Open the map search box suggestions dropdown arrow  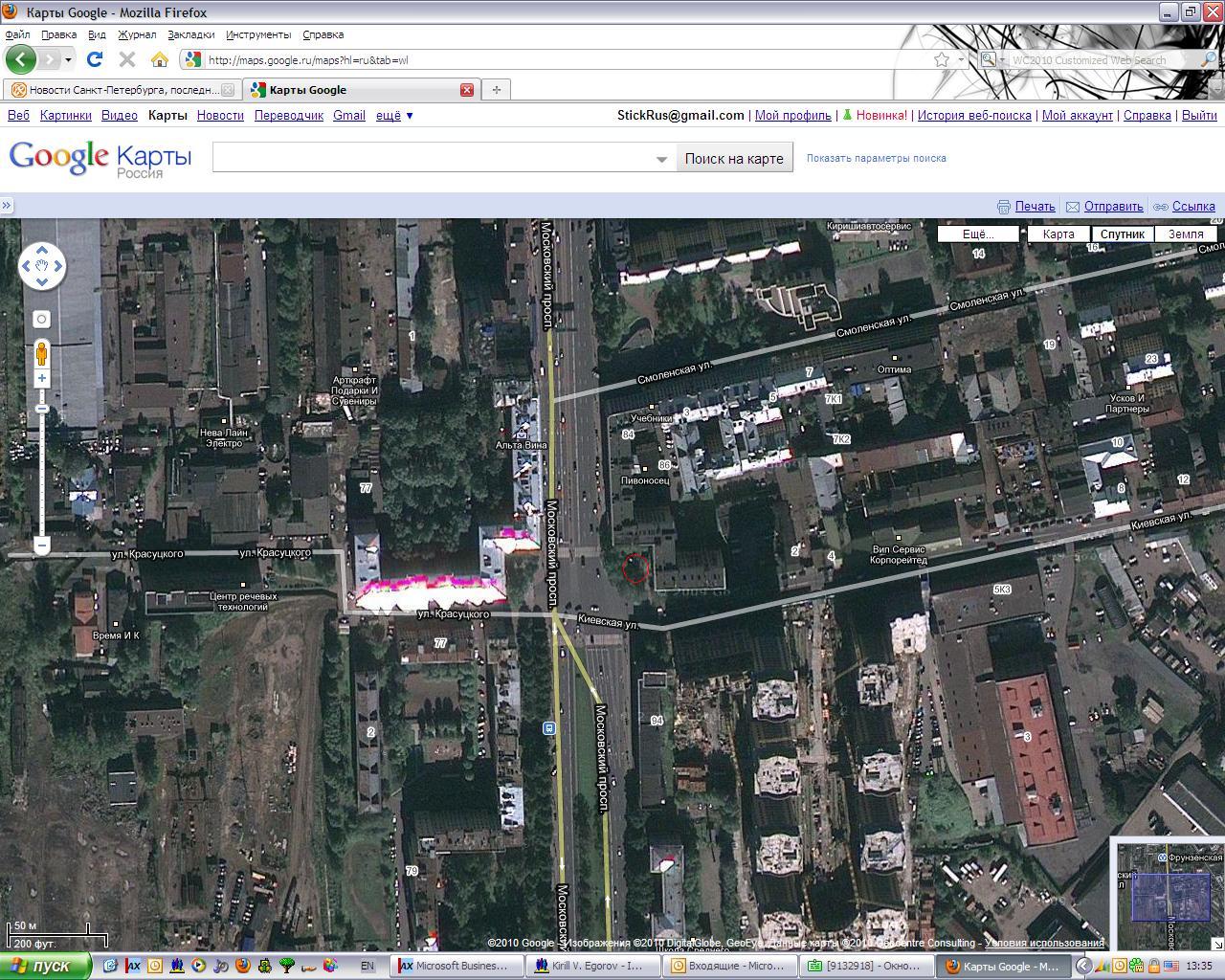click(x=661, y=159)
